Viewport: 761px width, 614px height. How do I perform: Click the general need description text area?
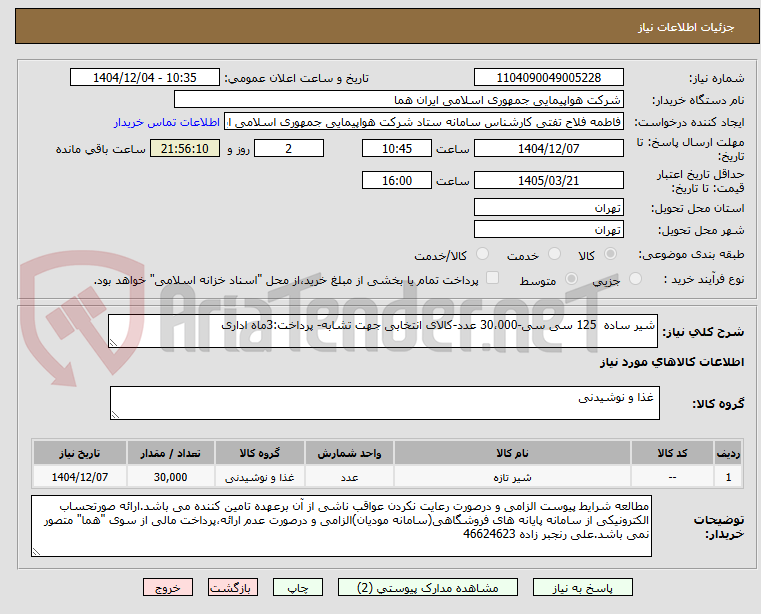382,331
